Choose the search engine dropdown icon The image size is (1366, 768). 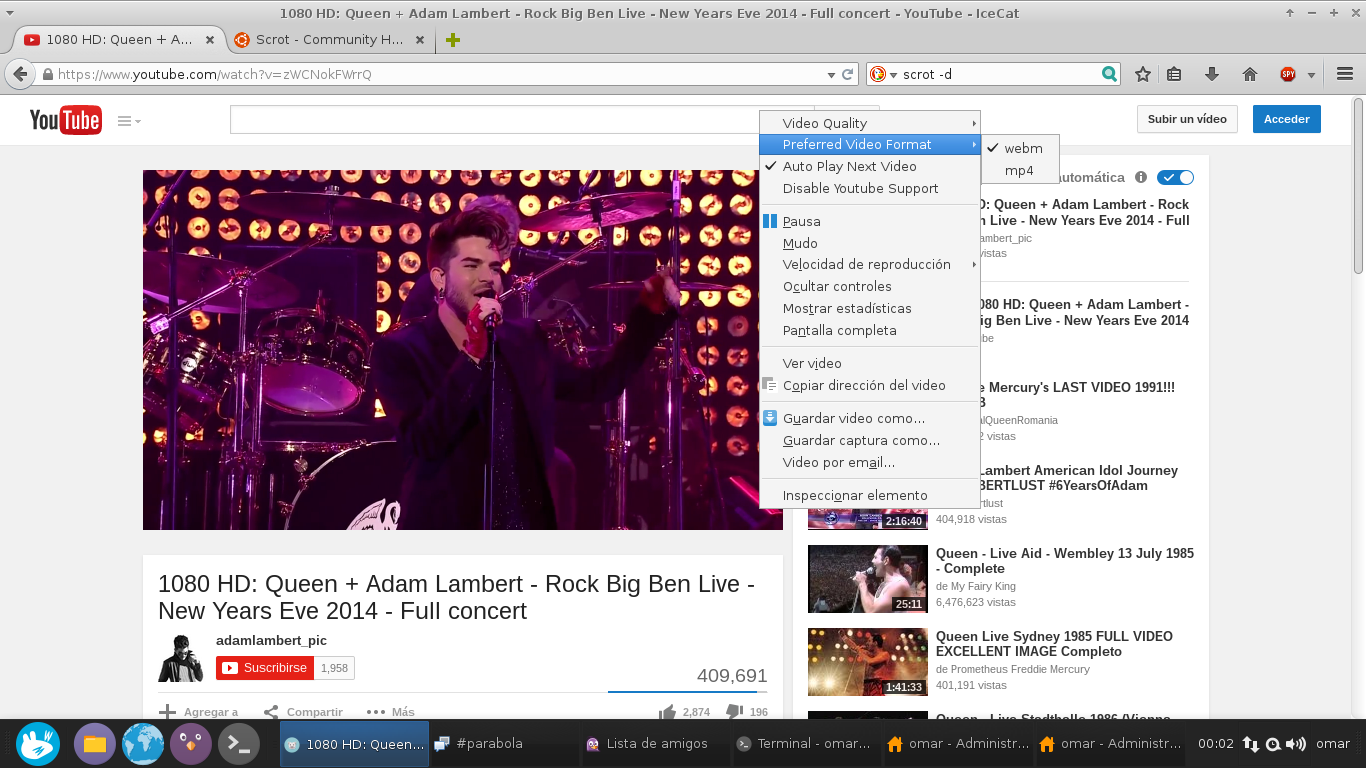click(x=881, y=74)
